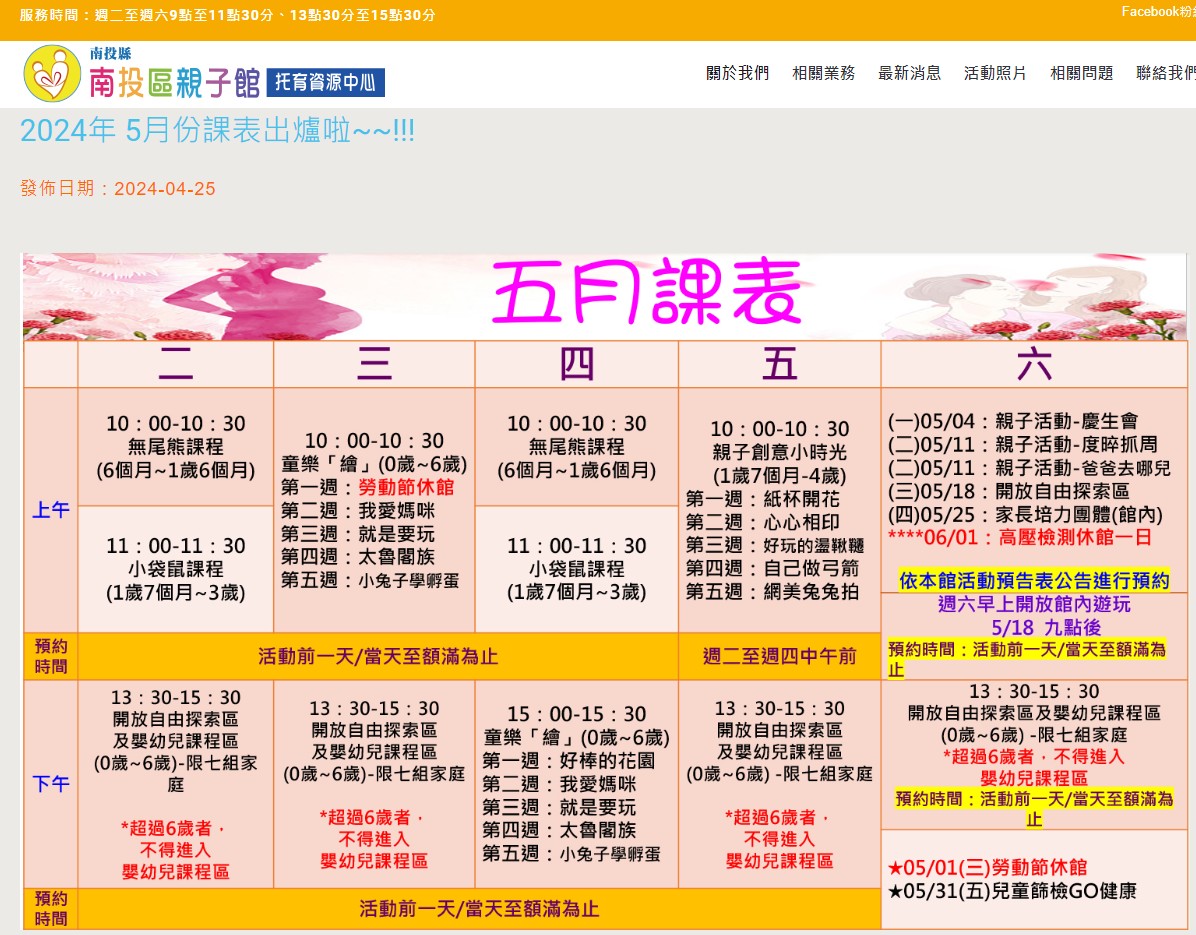The image size is (1196, 935).
Task: Open 活動照片 in the navigation bar
Action: (995, 73)
